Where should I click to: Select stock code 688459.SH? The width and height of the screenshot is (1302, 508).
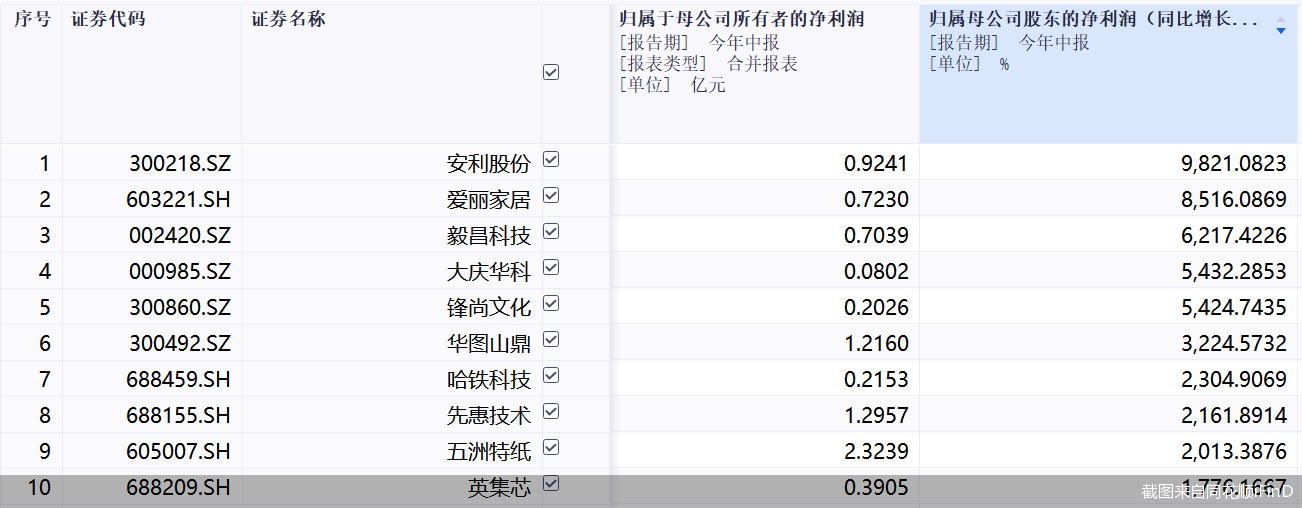[179, 380]
